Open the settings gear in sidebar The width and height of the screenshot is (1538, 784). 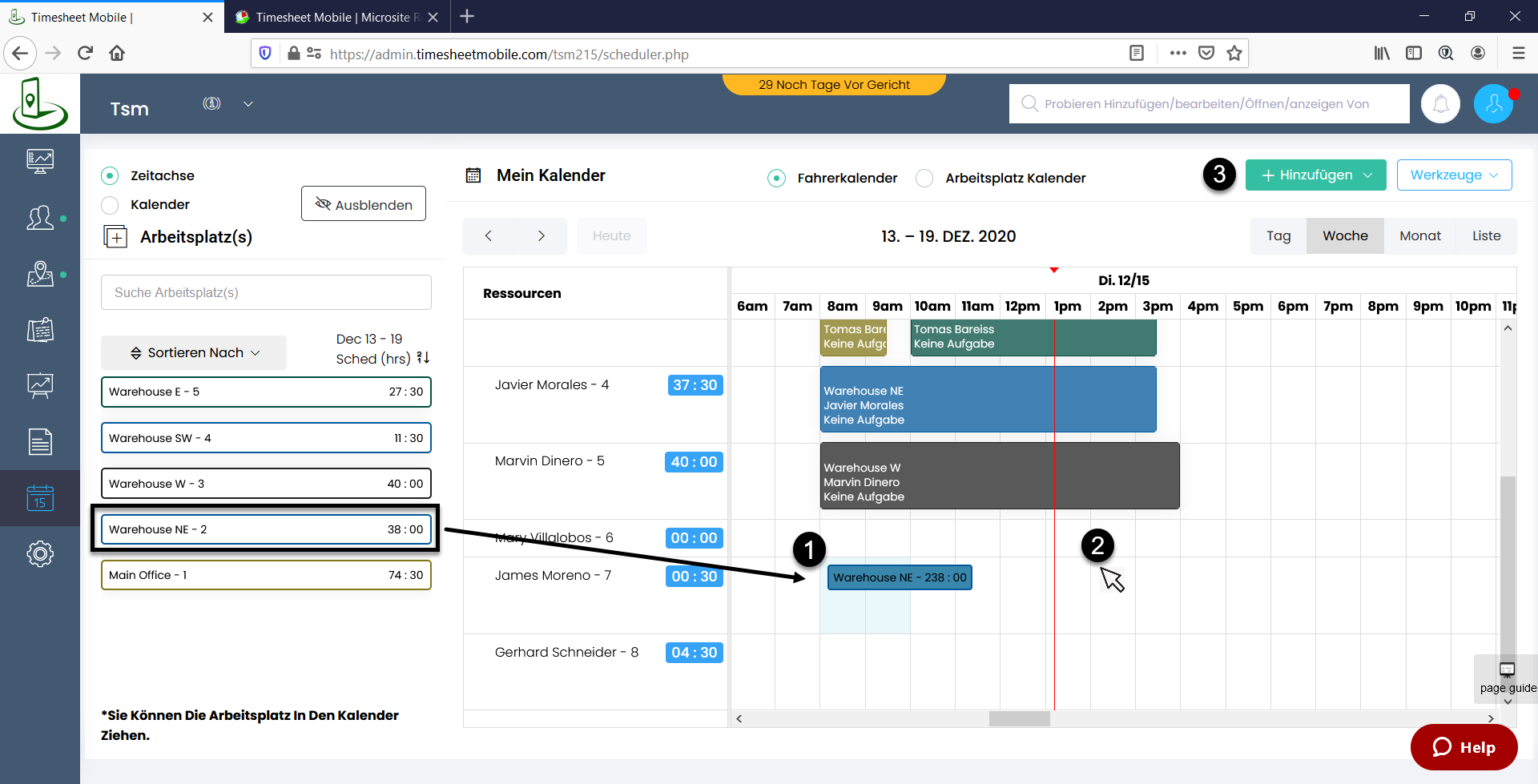39,553
